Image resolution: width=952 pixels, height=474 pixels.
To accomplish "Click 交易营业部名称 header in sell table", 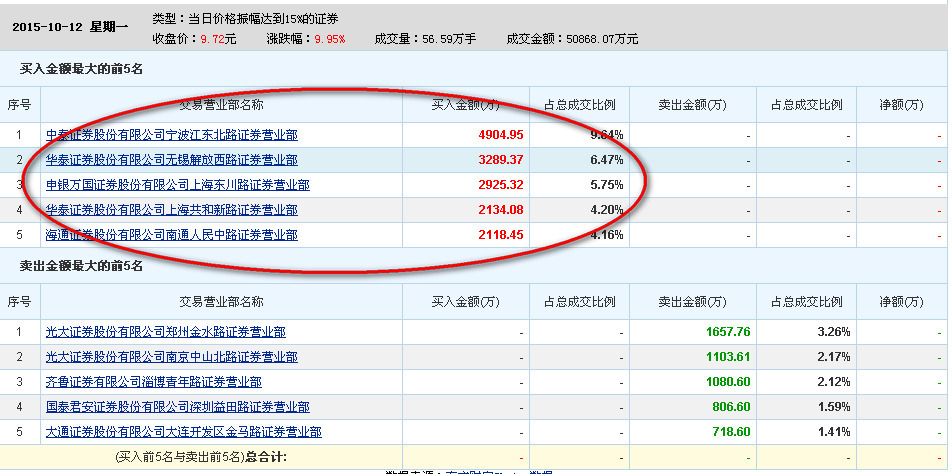I will 221,302.
